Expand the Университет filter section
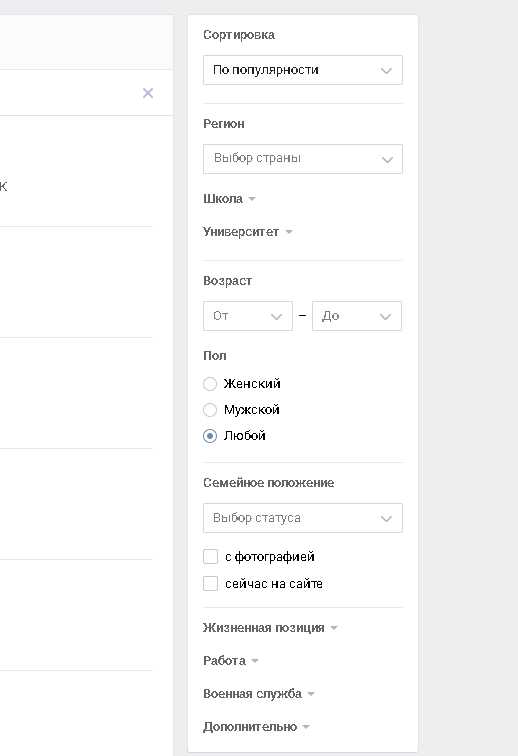 point(247,232)
